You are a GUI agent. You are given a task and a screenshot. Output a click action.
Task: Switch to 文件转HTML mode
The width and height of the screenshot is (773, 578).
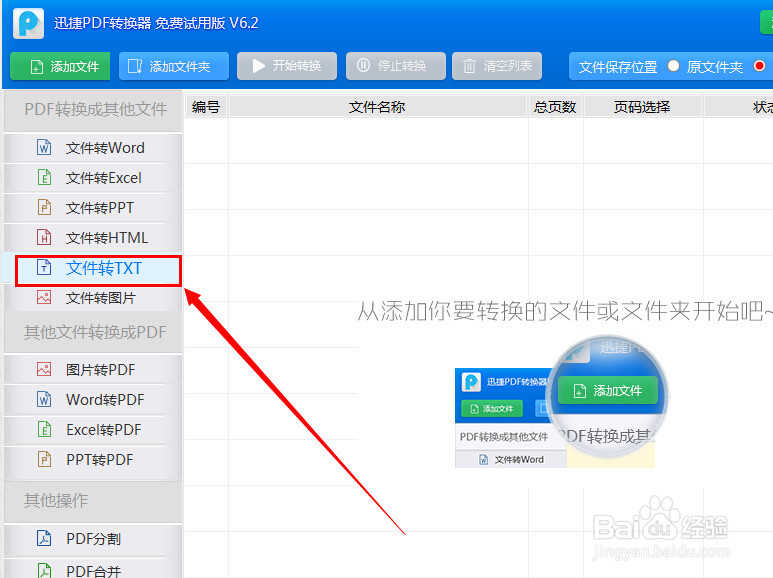(93, 238)
